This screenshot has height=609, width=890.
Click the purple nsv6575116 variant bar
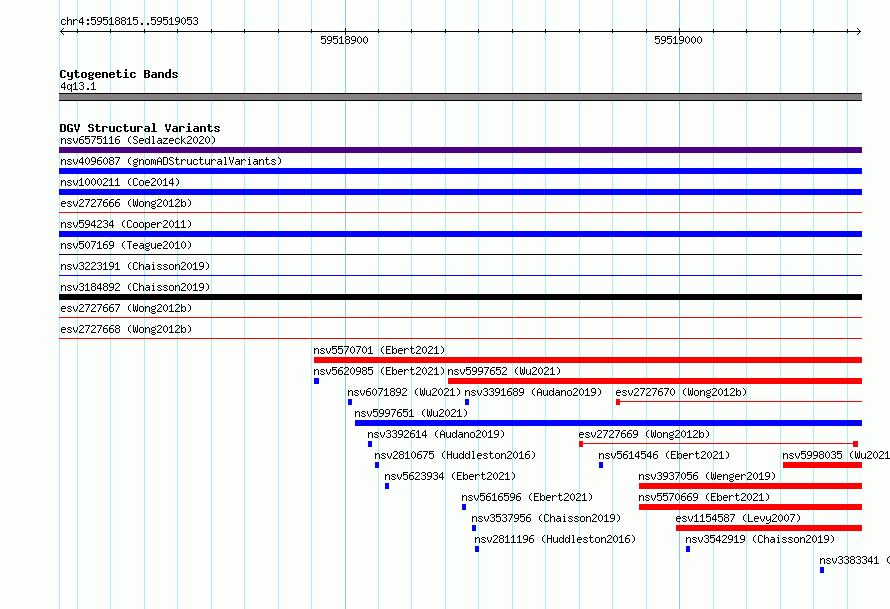460,150
